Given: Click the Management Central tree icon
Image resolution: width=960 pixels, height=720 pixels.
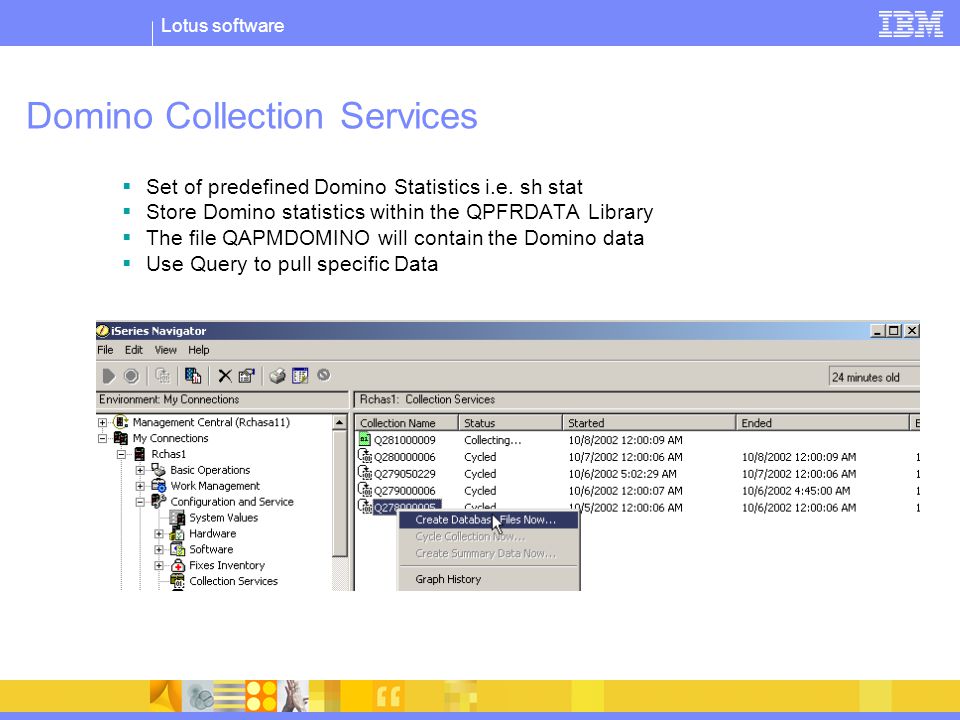Looking at the screenshot, I should 121,422.
